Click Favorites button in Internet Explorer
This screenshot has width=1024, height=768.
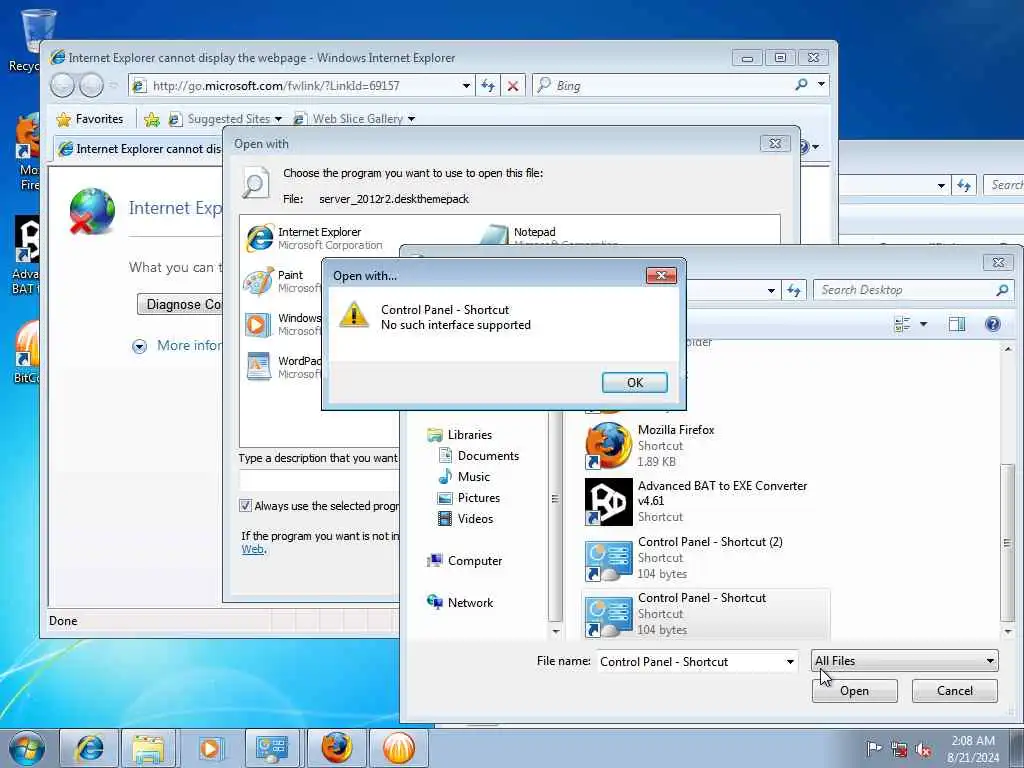point(90,119)
